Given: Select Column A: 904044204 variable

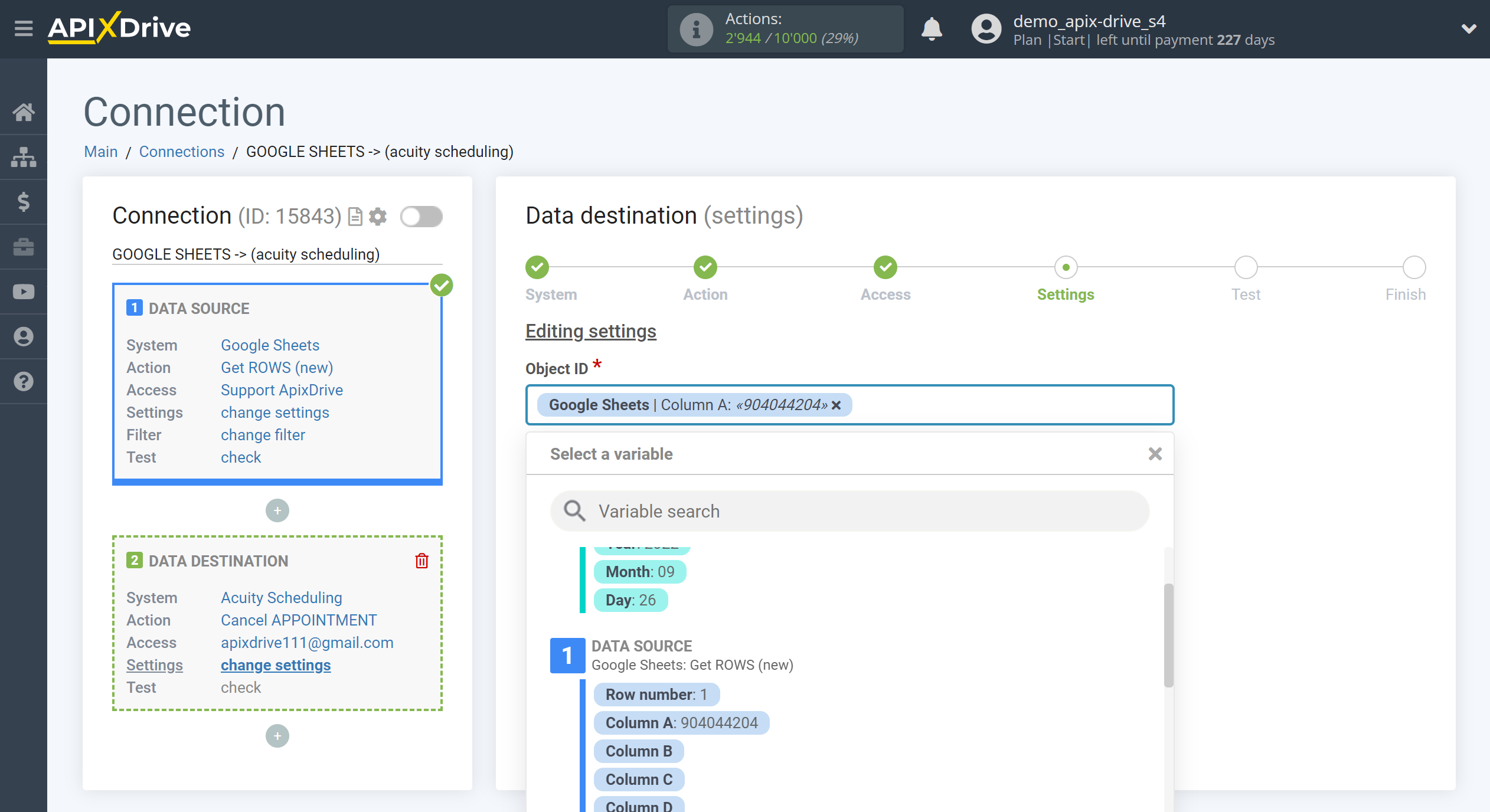Looking at the screenshot, I should click(x=681, y=723).
